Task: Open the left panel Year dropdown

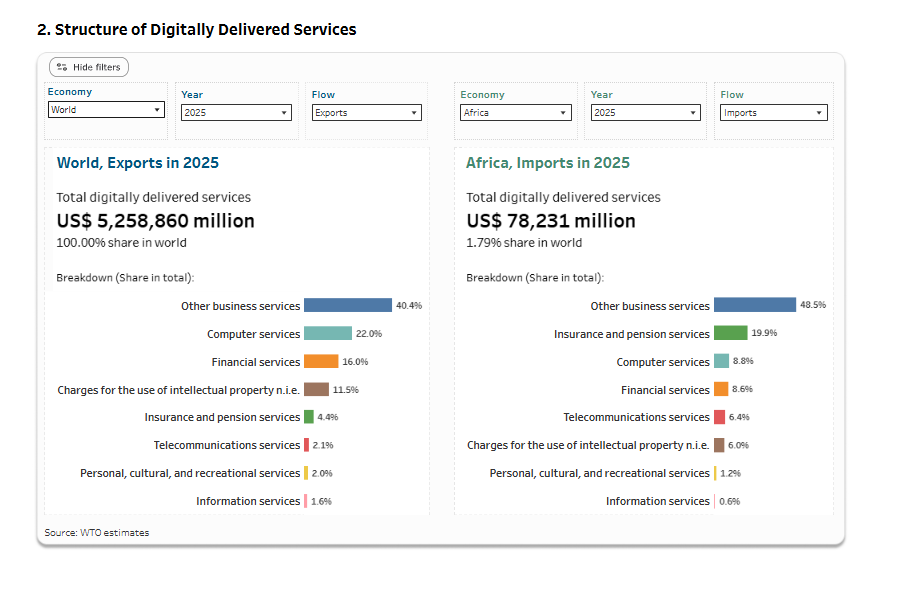Action: point(236,113)
